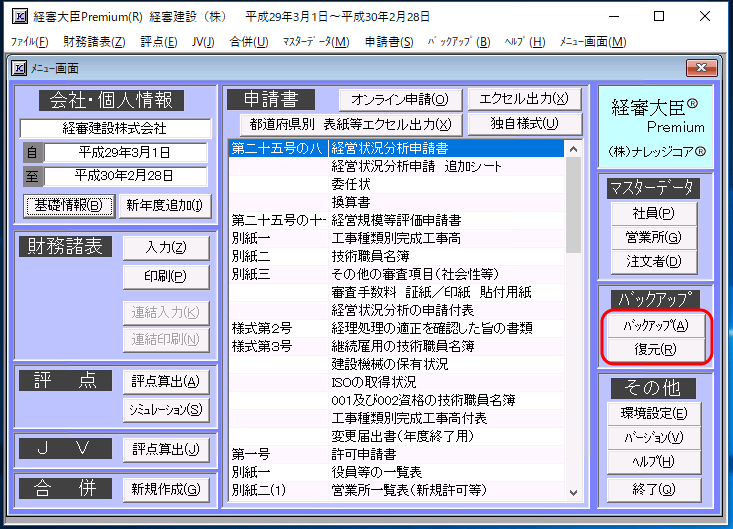The height and width of the screenshot is (529, 733).
Task: Click the 注文者(D) button
Action: 654,262
